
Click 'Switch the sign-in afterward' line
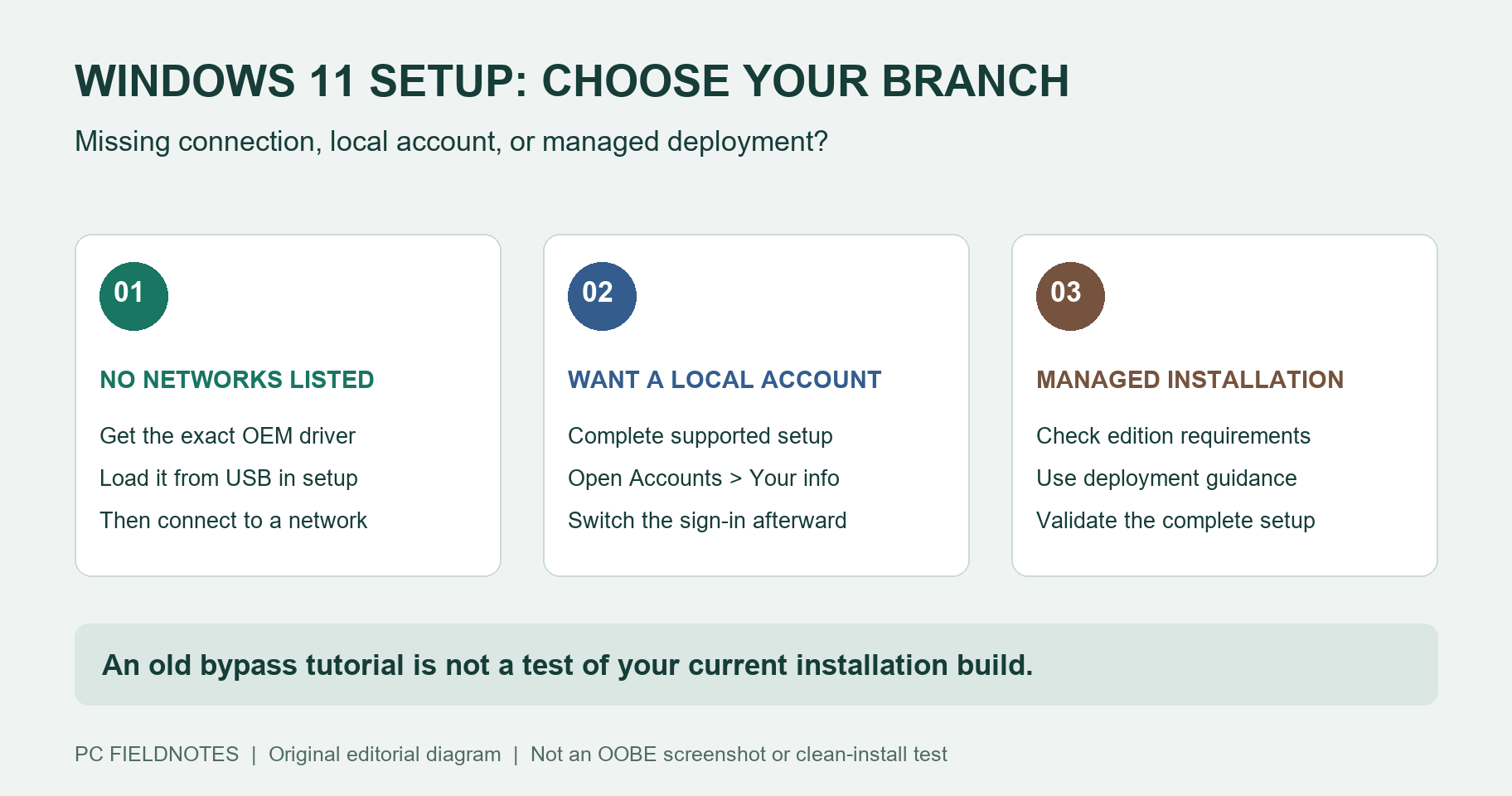[x=707, y=521]
